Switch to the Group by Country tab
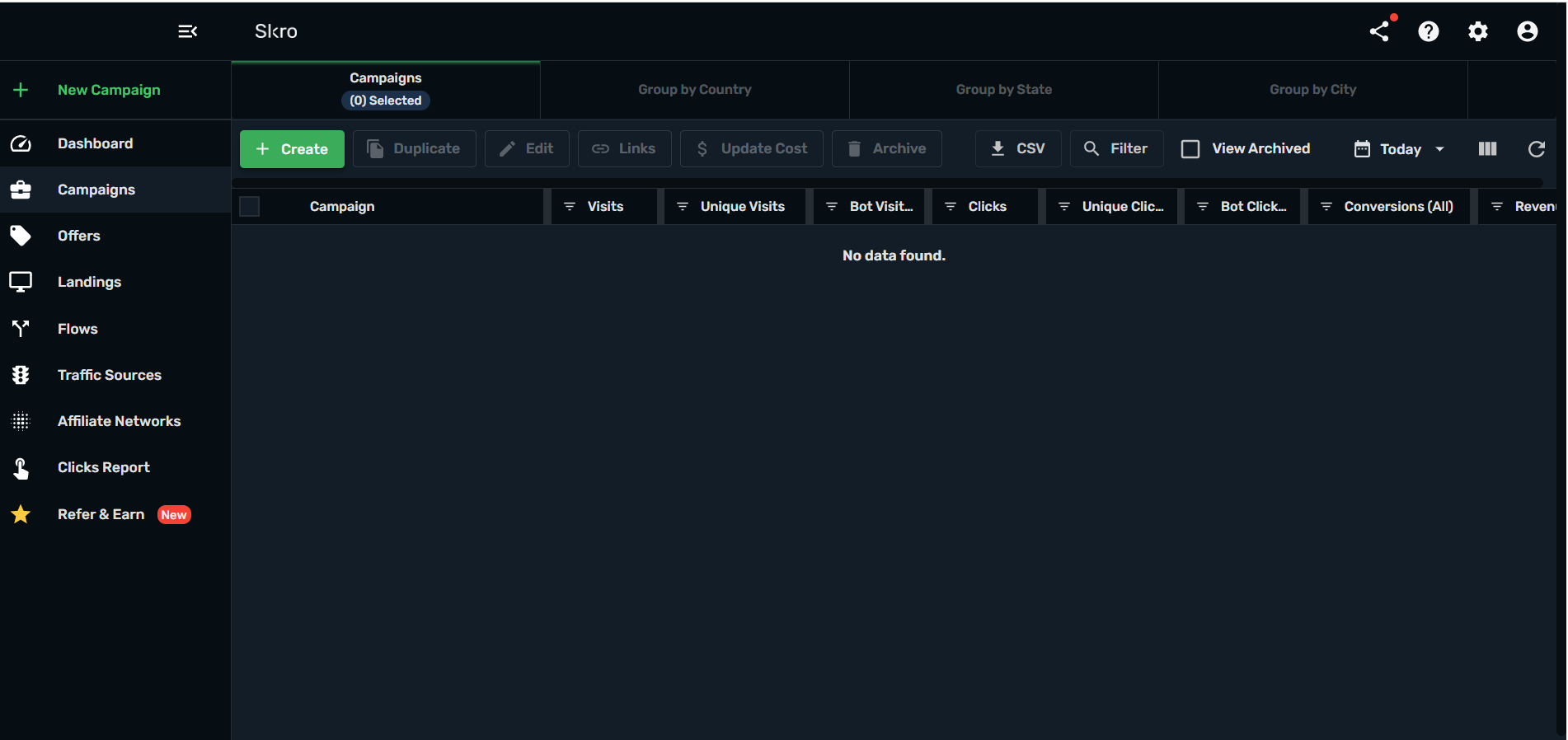Viewport: 1568px width, 740px height. pyautogui.click(x=694, y=90)
